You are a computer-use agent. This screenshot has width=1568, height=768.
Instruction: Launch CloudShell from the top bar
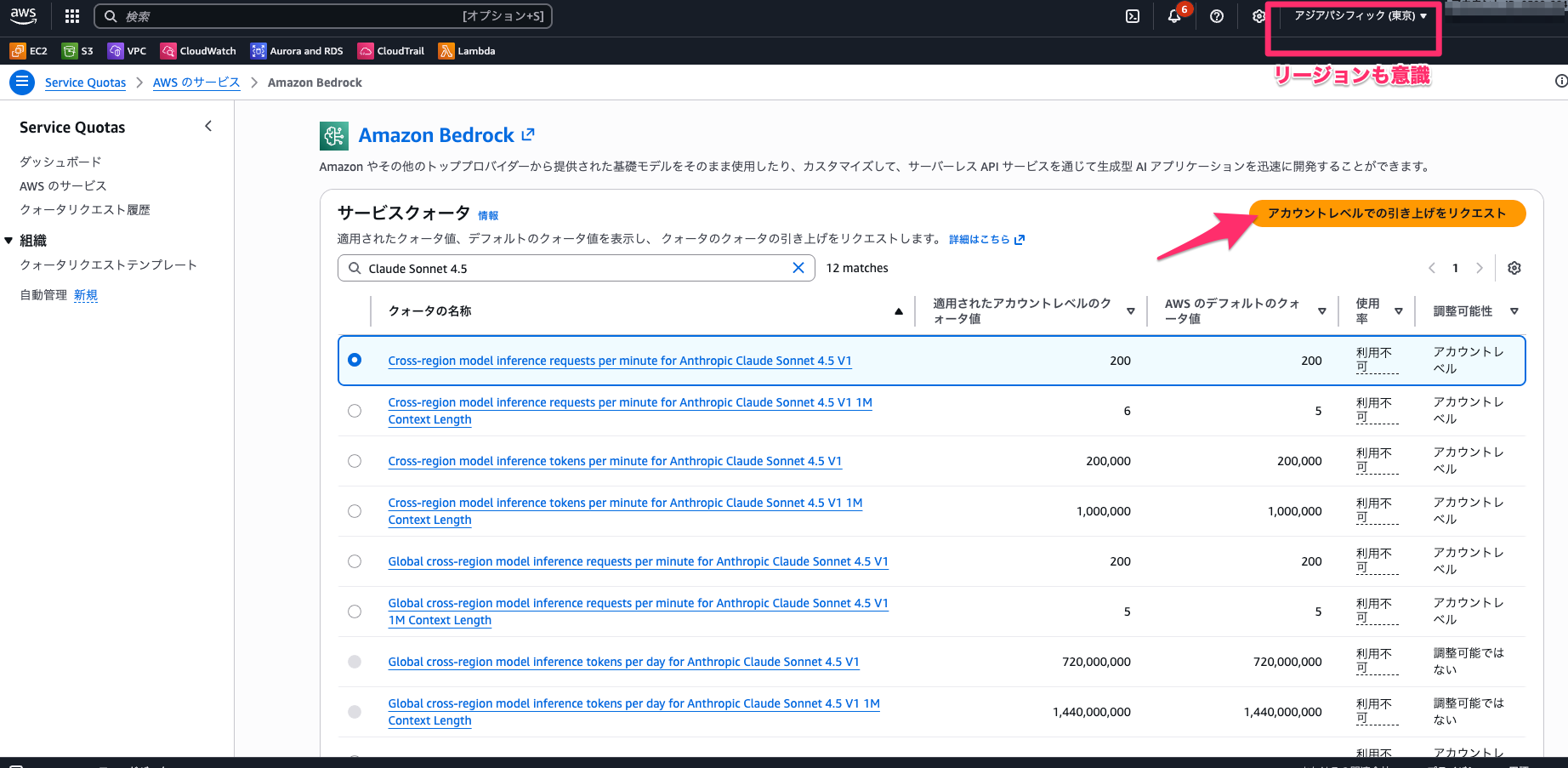[1132, 15]
